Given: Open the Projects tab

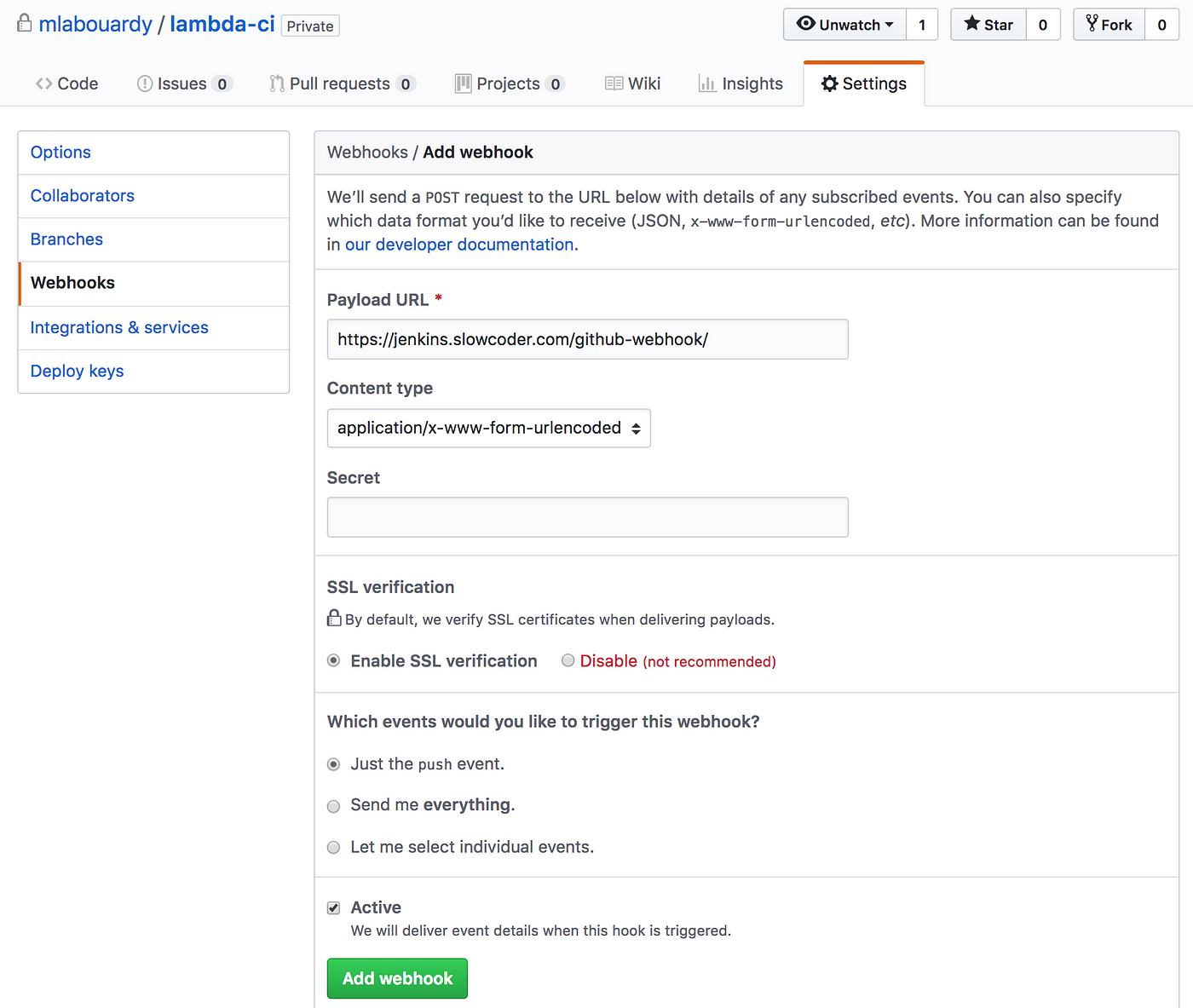Looking at the screenshot, I should [x=510, y=84].
